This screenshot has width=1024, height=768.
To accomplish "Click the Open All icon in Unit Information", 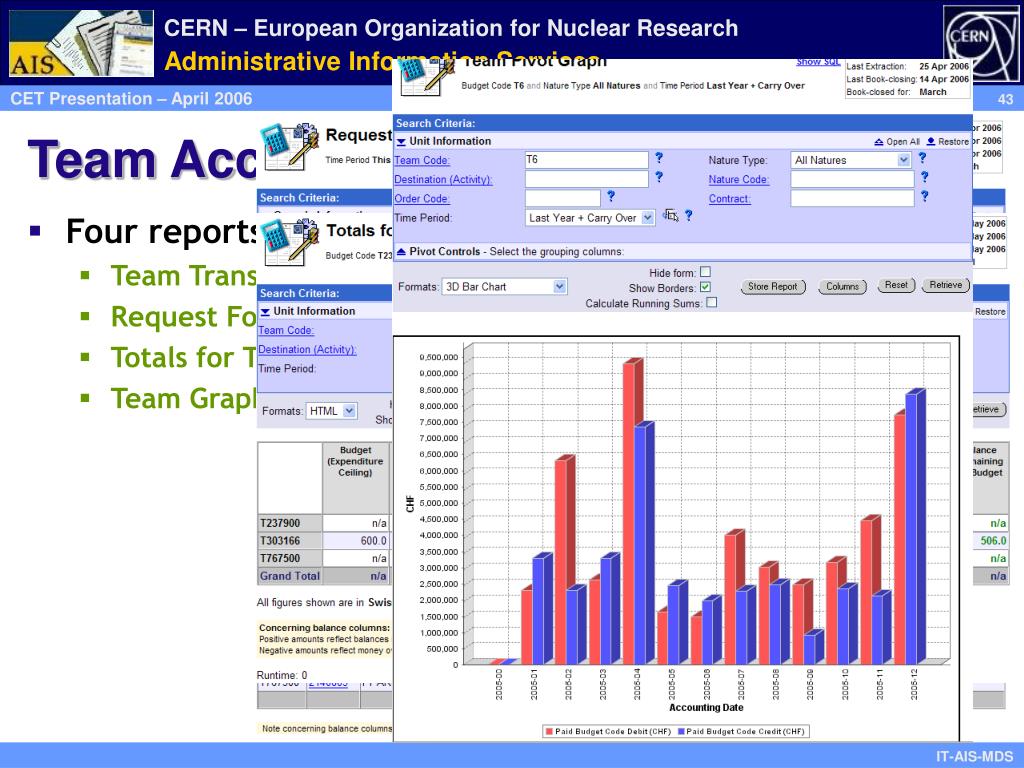I will pos(879,142).
